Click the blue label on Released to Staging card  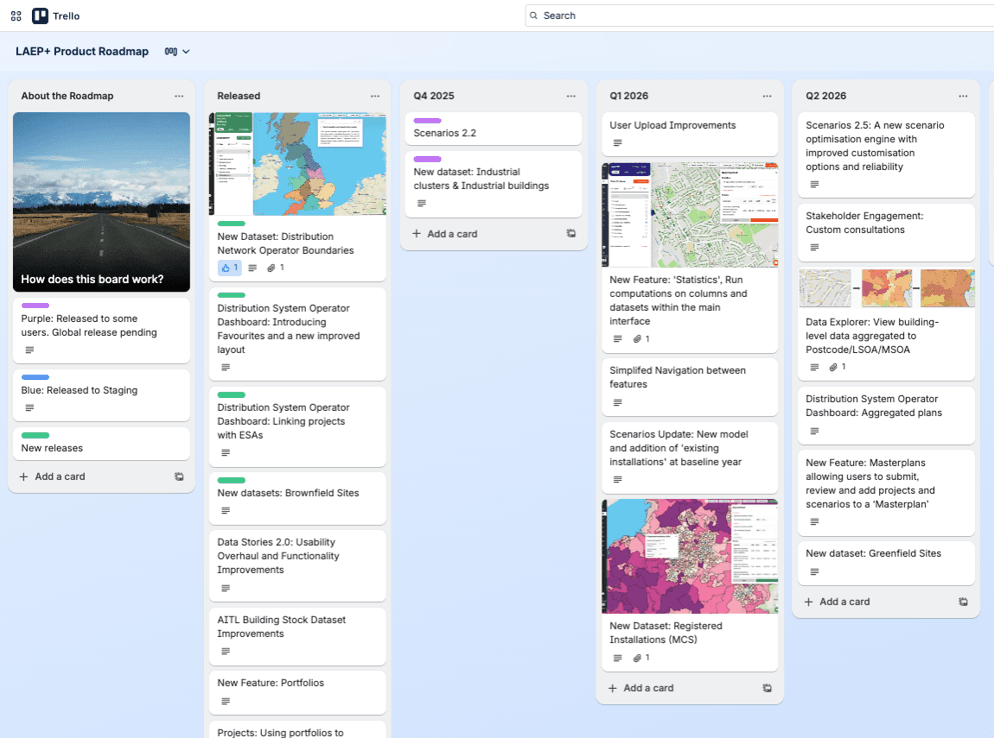(x=35, y=378)
